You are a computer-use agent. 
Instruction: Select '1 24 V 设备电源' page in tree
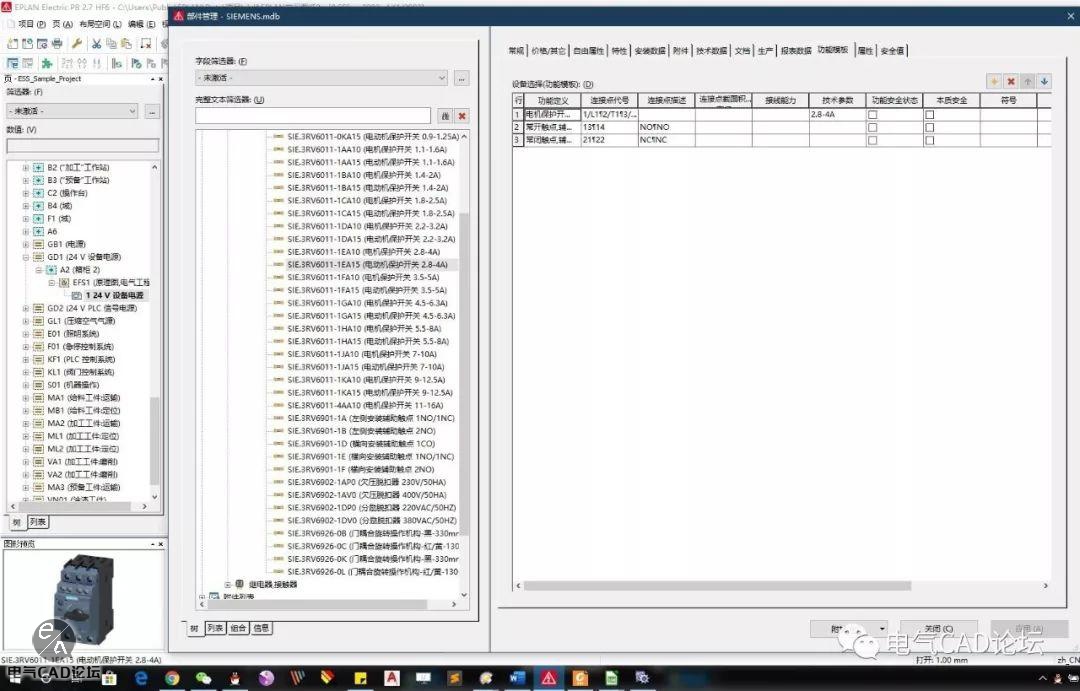tap(114, 296)
